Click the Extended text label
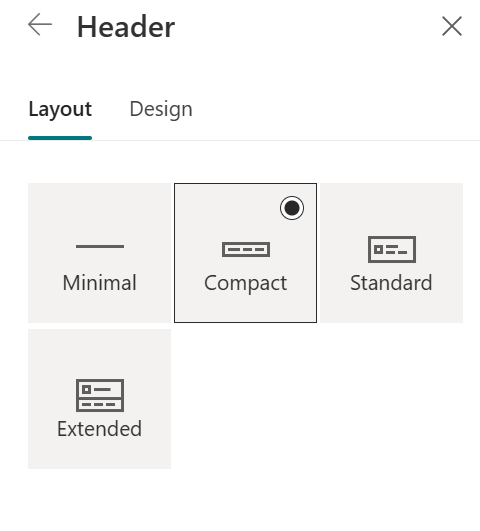Image resolution: width=480 pixels, height=531 pixels. [100, 429]
